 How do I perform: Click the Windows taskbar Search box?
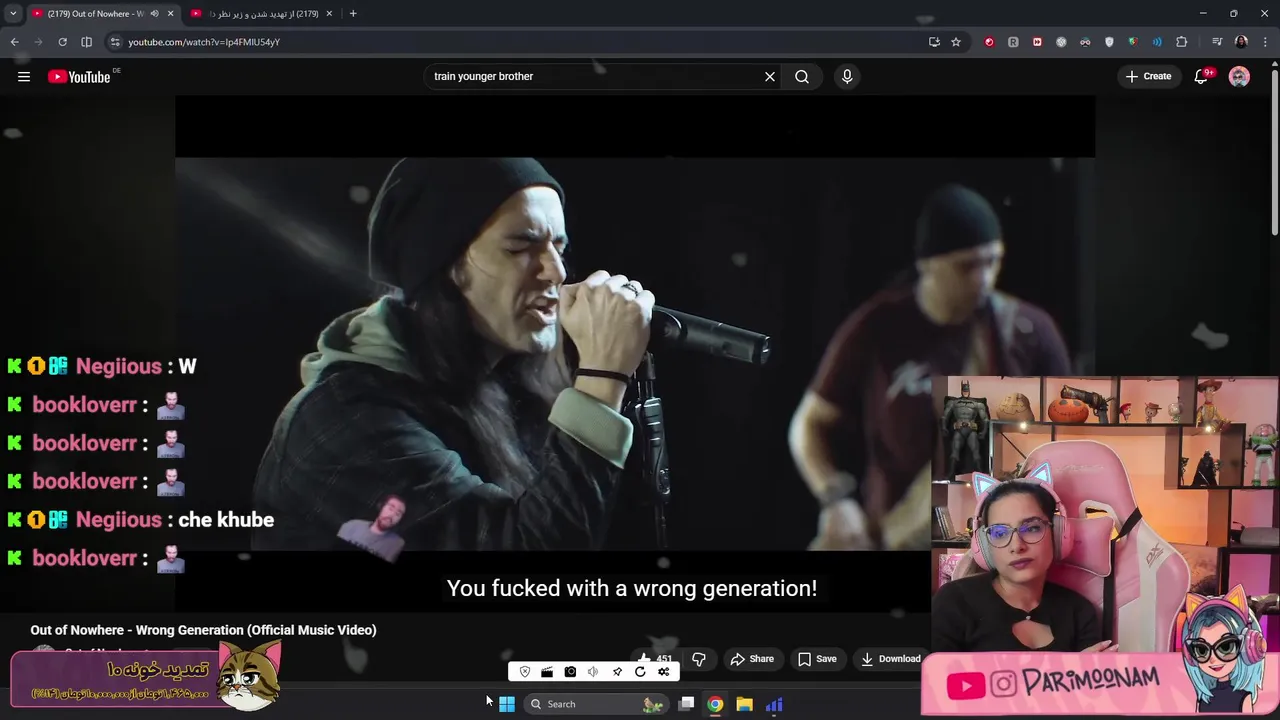pos(596,704)
